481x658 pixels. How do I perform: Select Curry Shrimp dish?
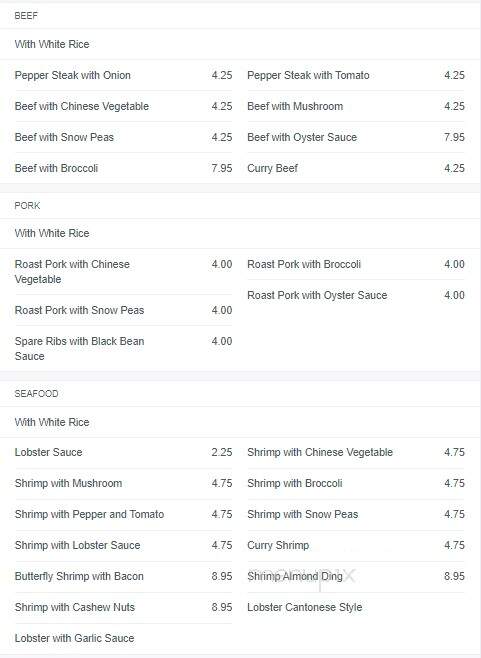(278, 546)
